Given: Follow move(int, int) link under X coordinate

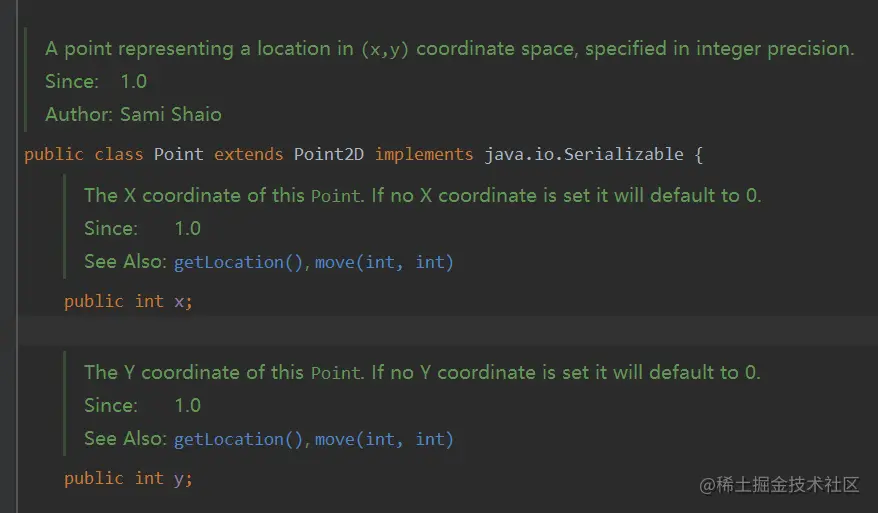Looking at the screenshot, I should click(x=384, y=262).
